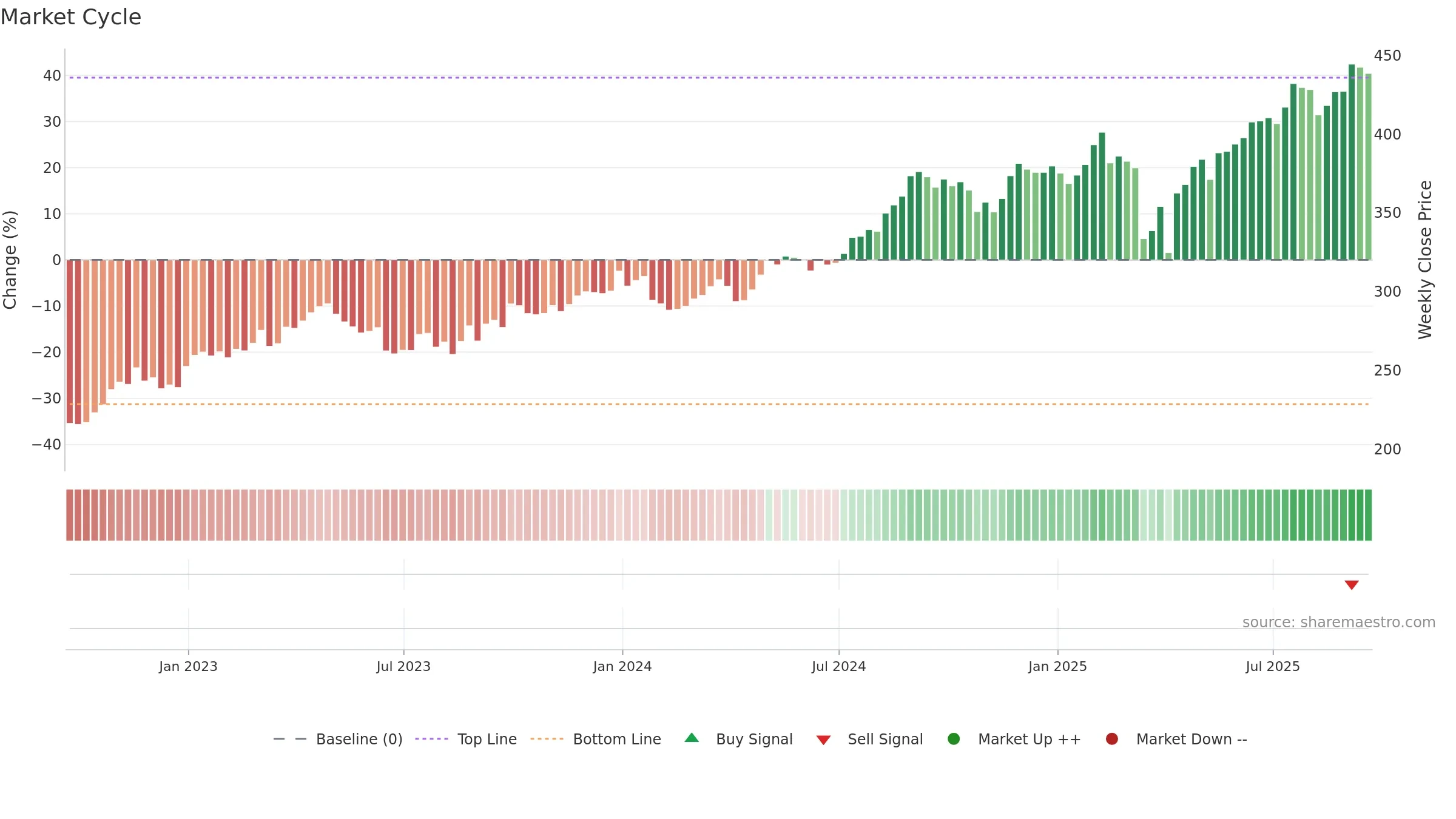Click the dark red Market Down circle icon

1112,739
